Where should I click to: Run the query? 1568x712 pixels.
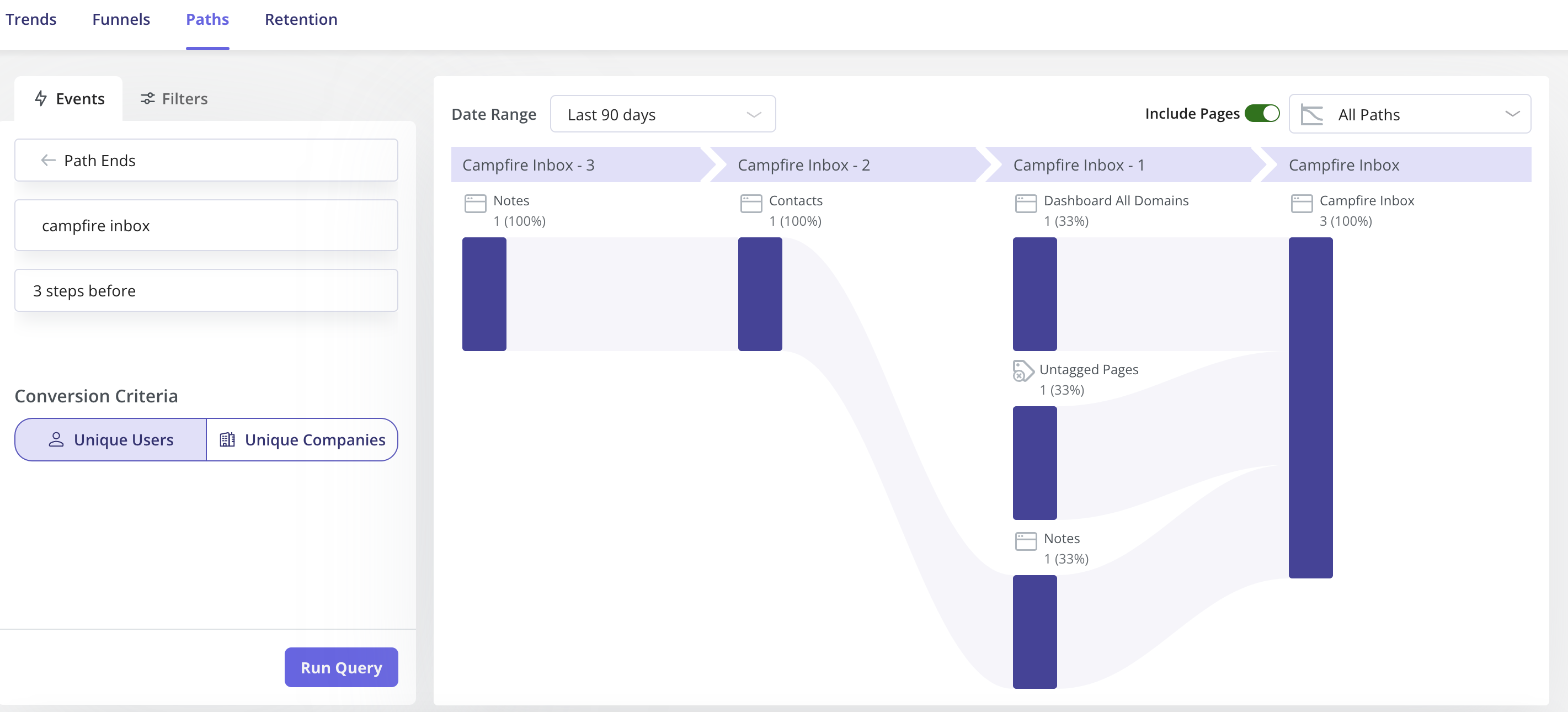coord(342,667)
